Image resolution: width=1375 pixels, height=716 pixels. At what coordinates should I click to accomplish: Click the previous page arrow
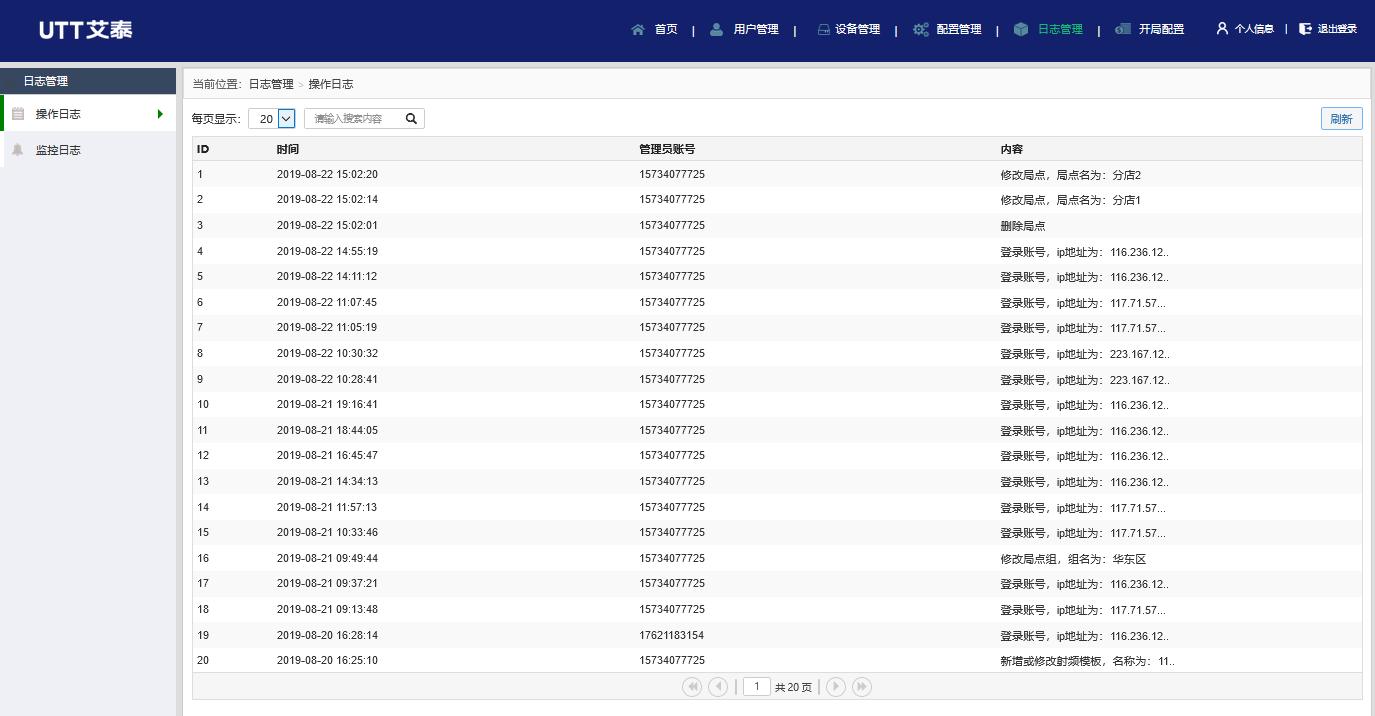coord(717,686)
